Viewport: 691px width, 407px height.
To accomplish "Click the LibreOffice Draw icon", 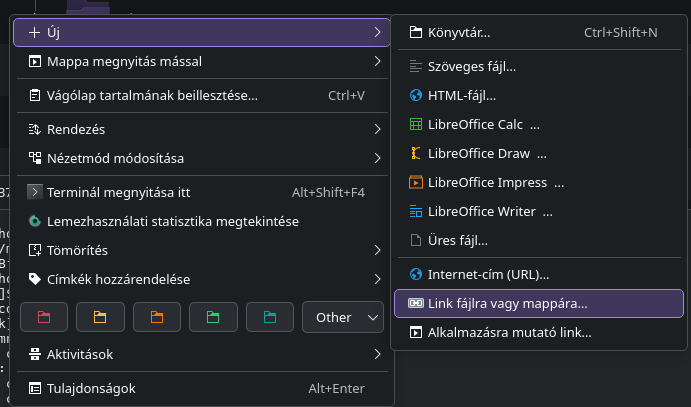I will (x=417, y=154).
